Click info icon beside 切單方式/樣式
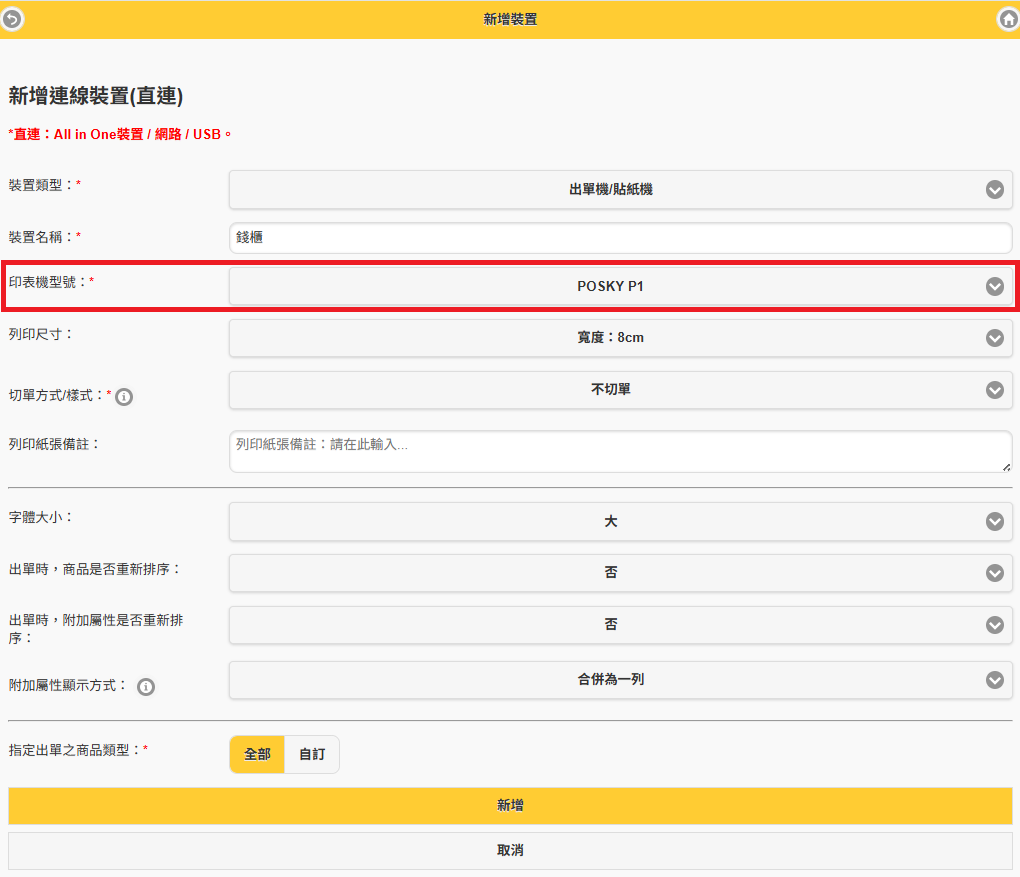This screenshot has height=877, width=1020. (x=124, y=397)
